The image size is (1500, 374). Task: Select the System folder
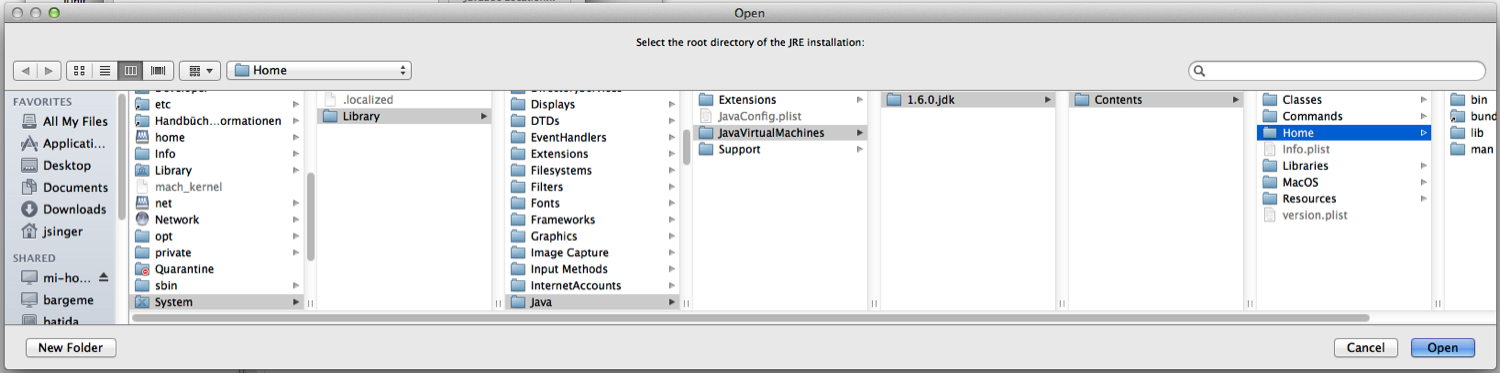[217, 302]
